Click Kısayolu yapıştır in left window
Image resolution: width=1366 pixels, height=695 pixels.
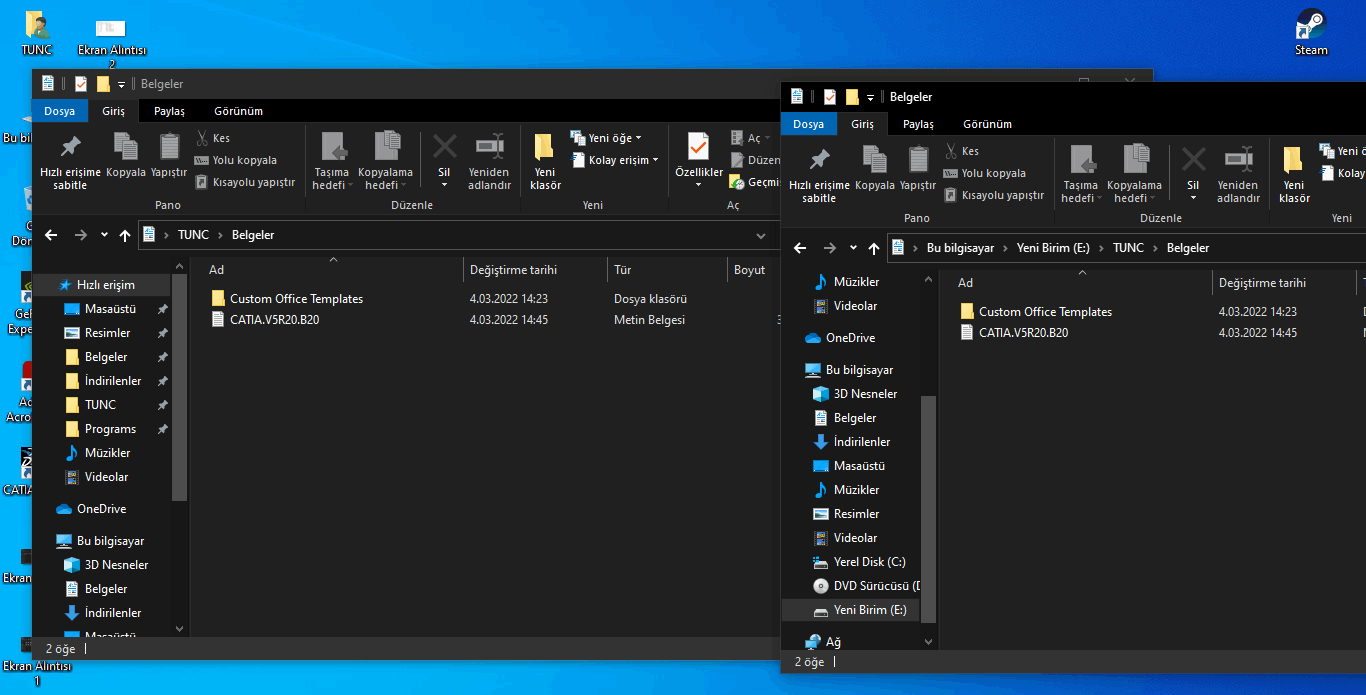click(x=245, y=182)
